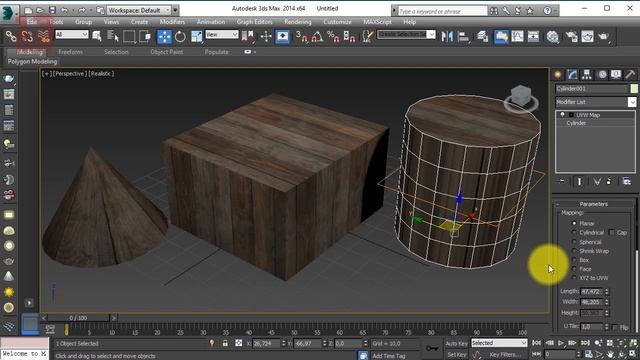Open the Create command panel tab
Viewport: 640px width, 360px height.
coord(558,74)
